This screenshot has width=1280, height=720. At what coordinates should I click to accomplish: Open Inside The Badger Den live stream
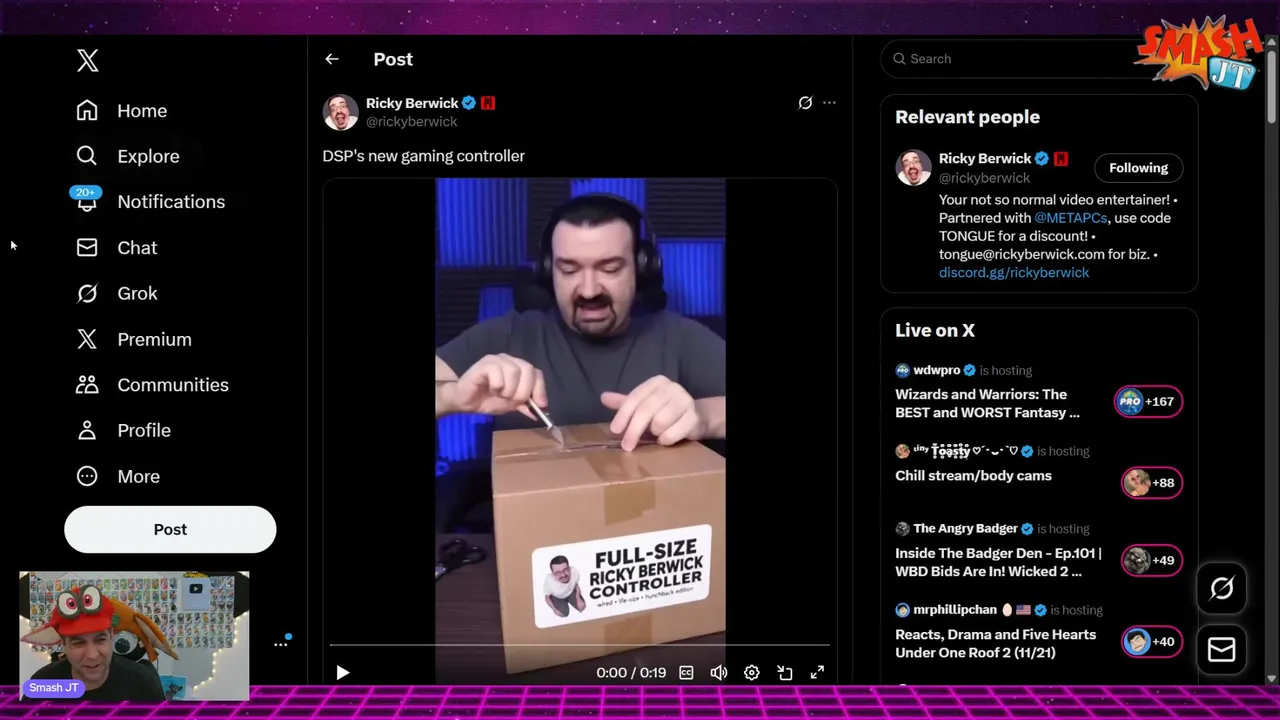coord(998,563)
